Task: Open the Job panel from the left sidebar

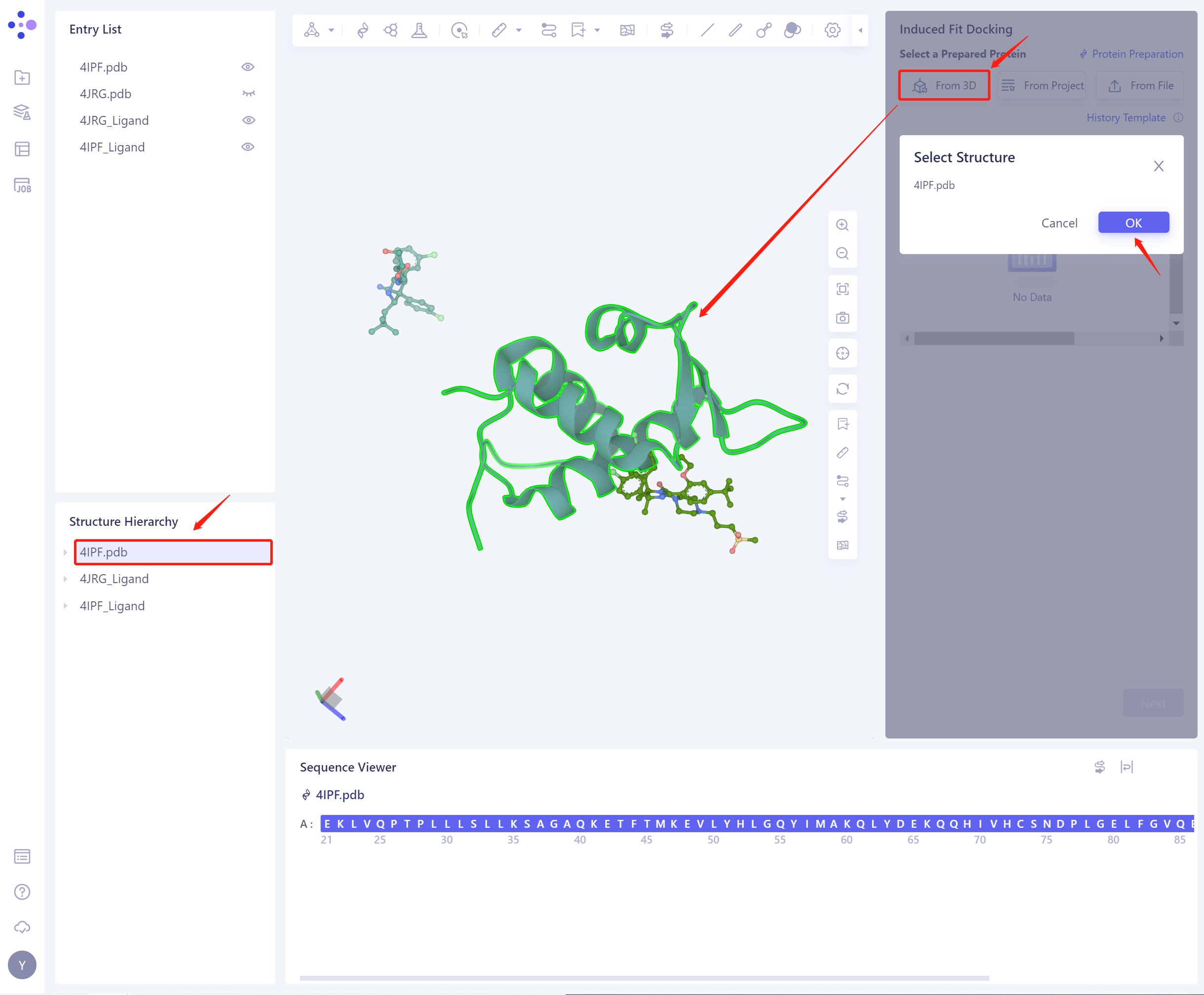Action: 22,185
